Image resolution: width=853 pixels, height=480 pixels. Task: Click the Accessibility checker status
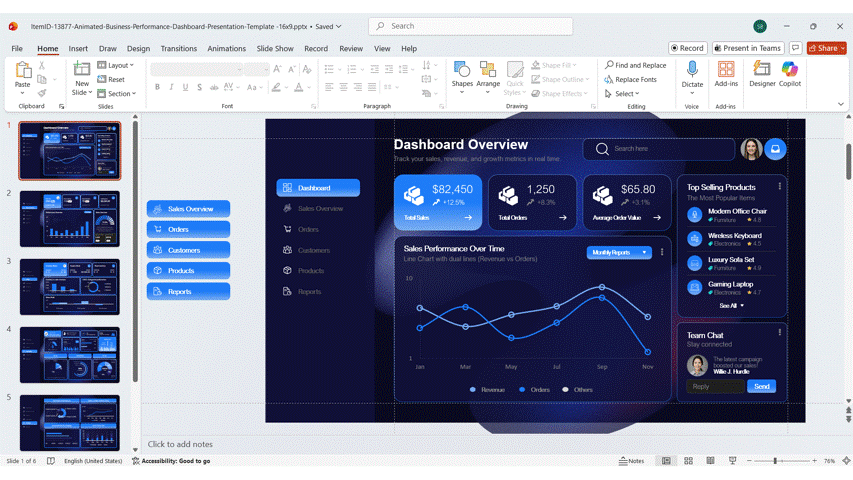coord(171,461)
